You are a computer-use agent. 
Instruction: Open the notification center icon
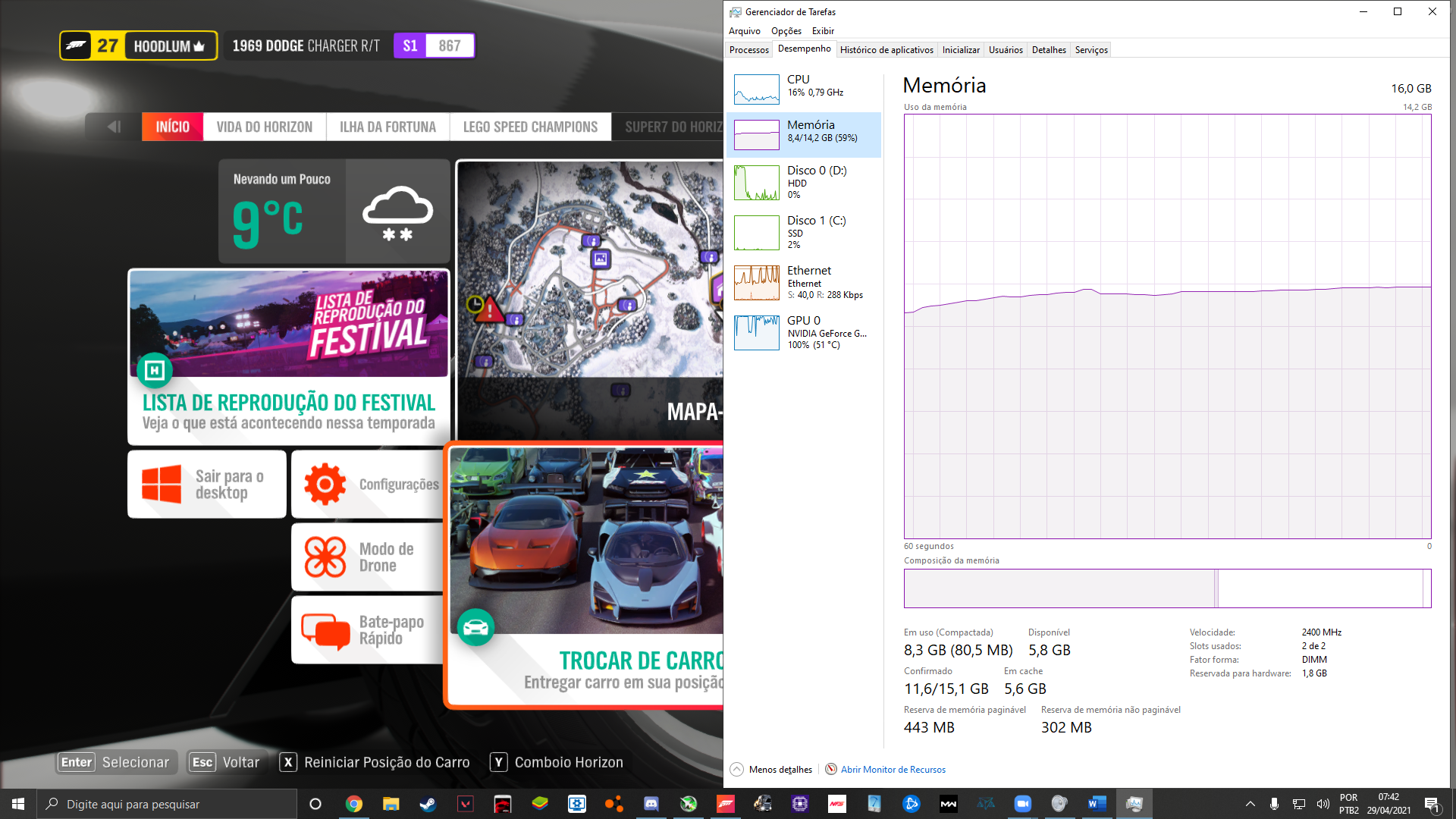[x=1432, y=804]
